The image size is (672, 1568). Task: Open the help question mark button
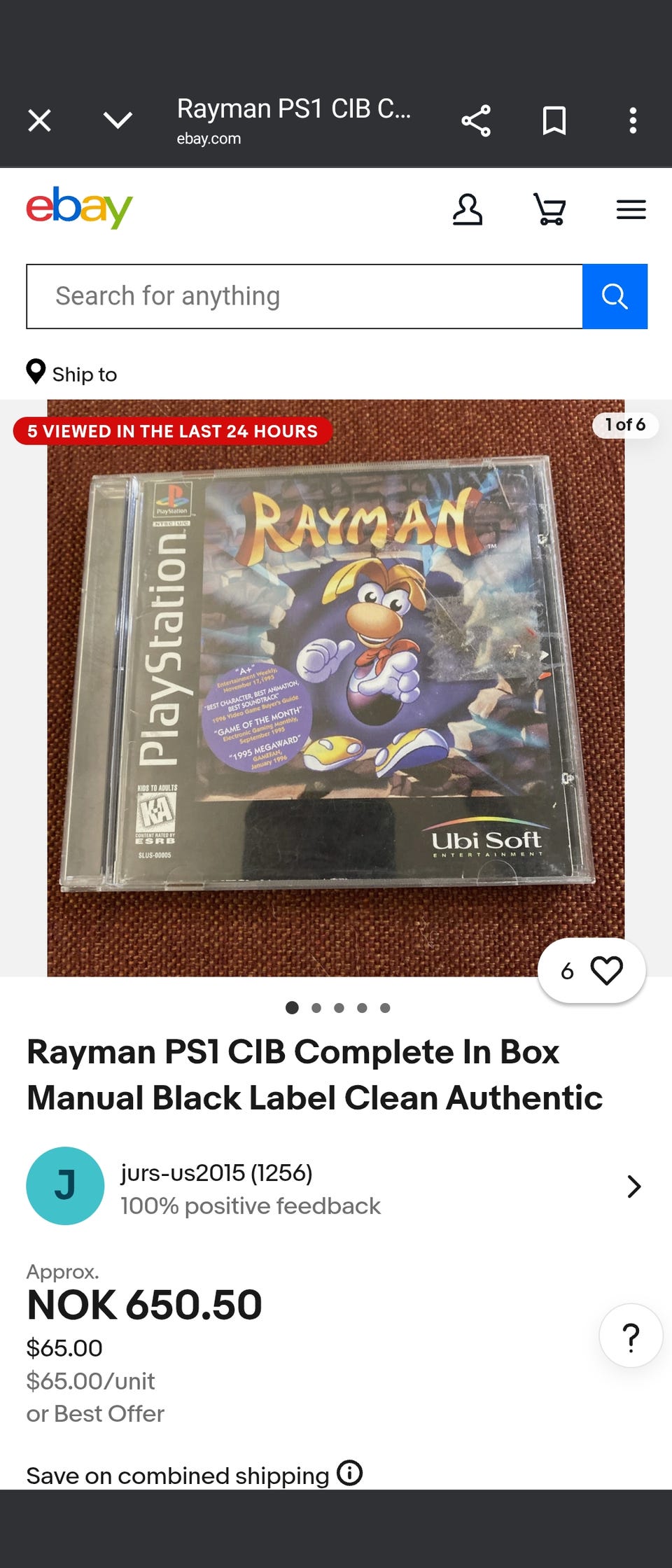point(631,1336)
